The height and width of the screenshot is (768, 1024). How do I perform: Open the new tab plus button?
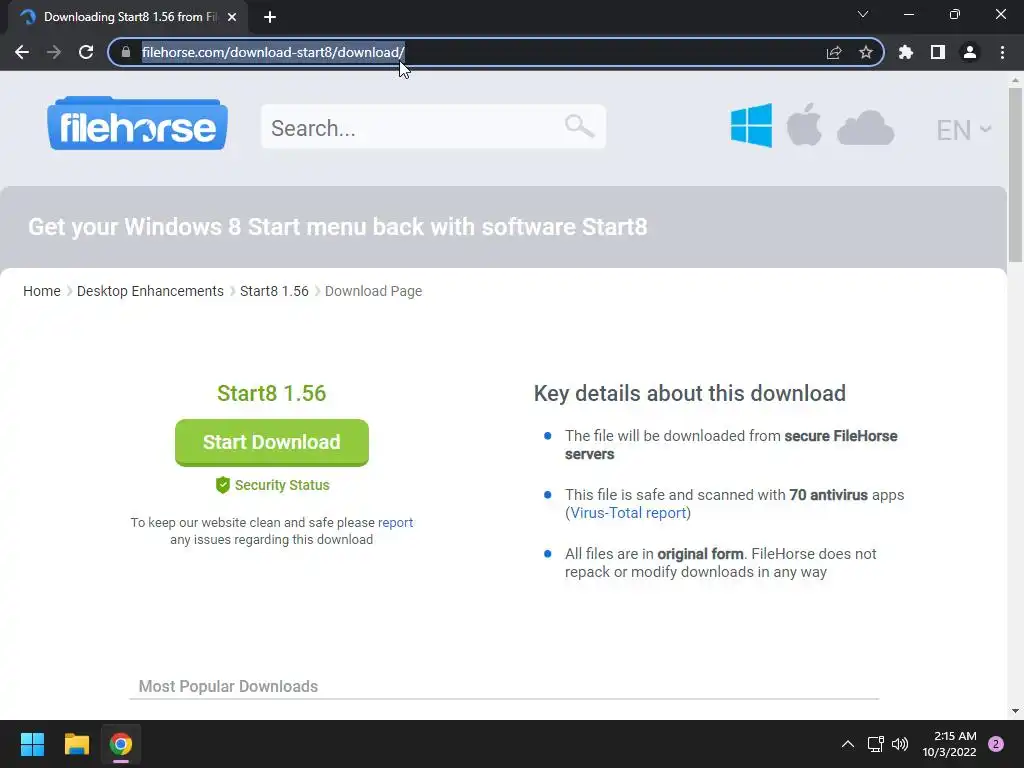coord(270,17)
